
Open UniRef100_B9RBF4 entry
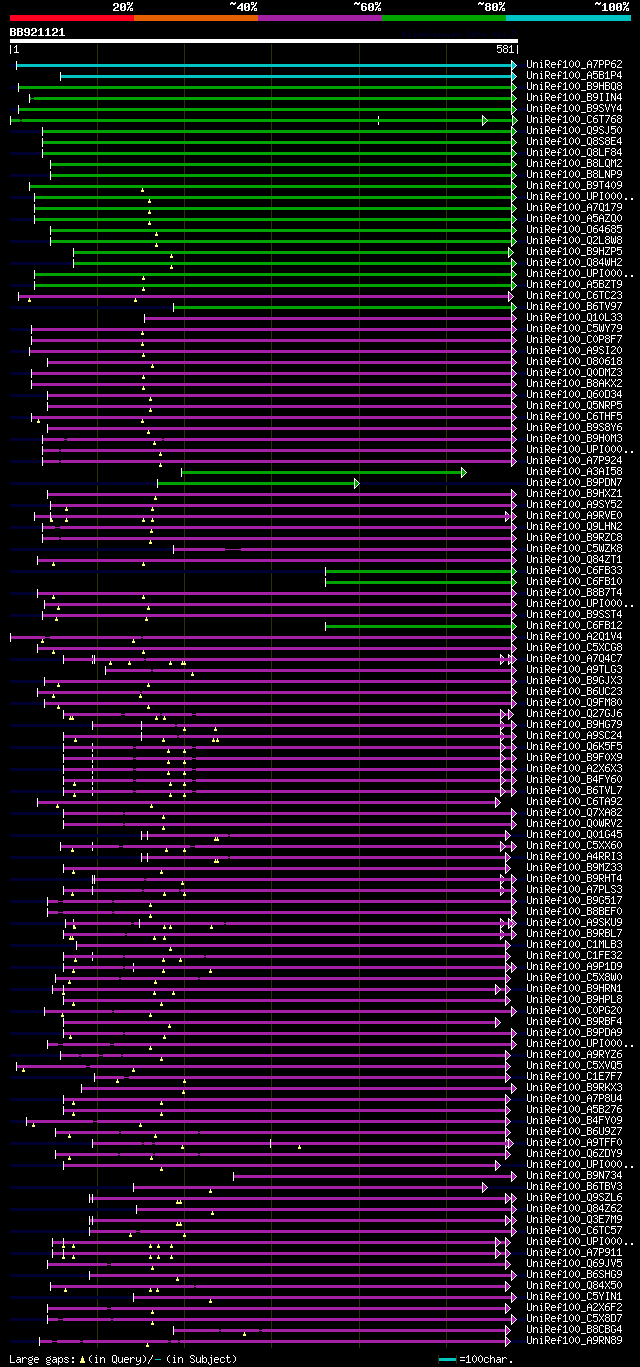(x=573, y=1022)
